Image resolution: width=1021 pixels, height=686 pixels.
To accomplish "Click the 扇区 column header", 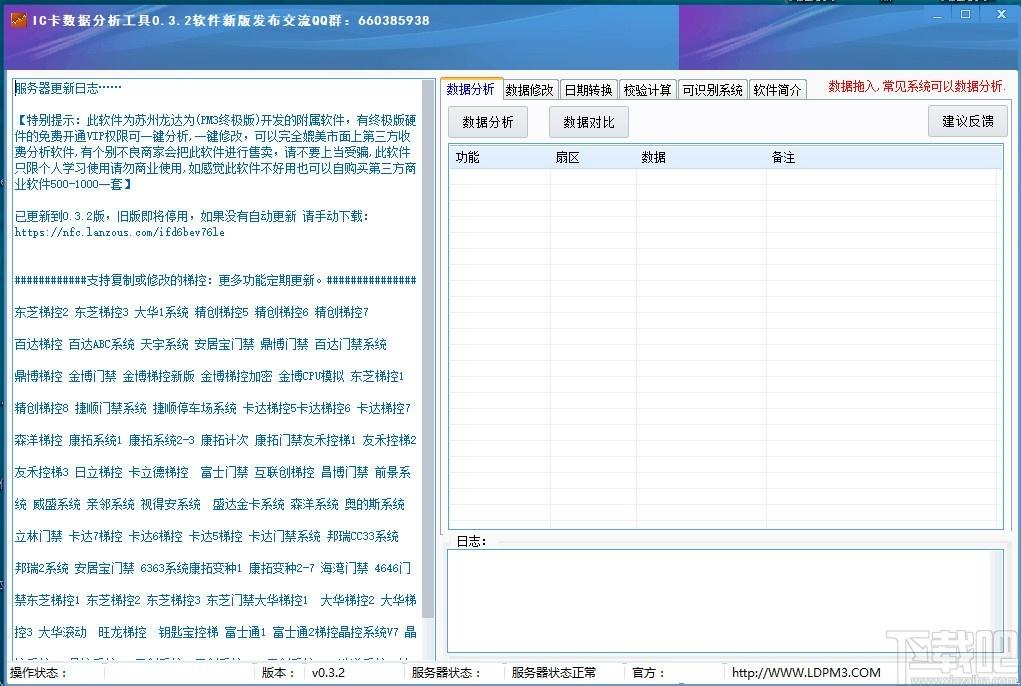I will (593, 157).
